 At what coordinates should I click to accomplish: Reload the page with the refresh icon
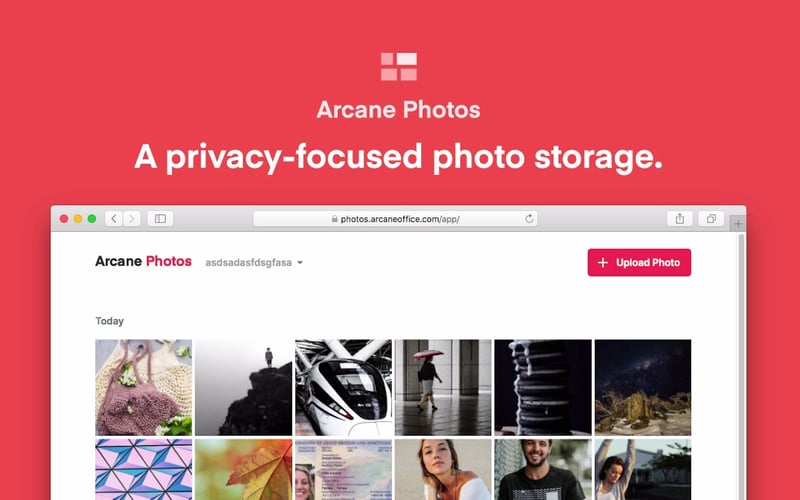point(529,219)
